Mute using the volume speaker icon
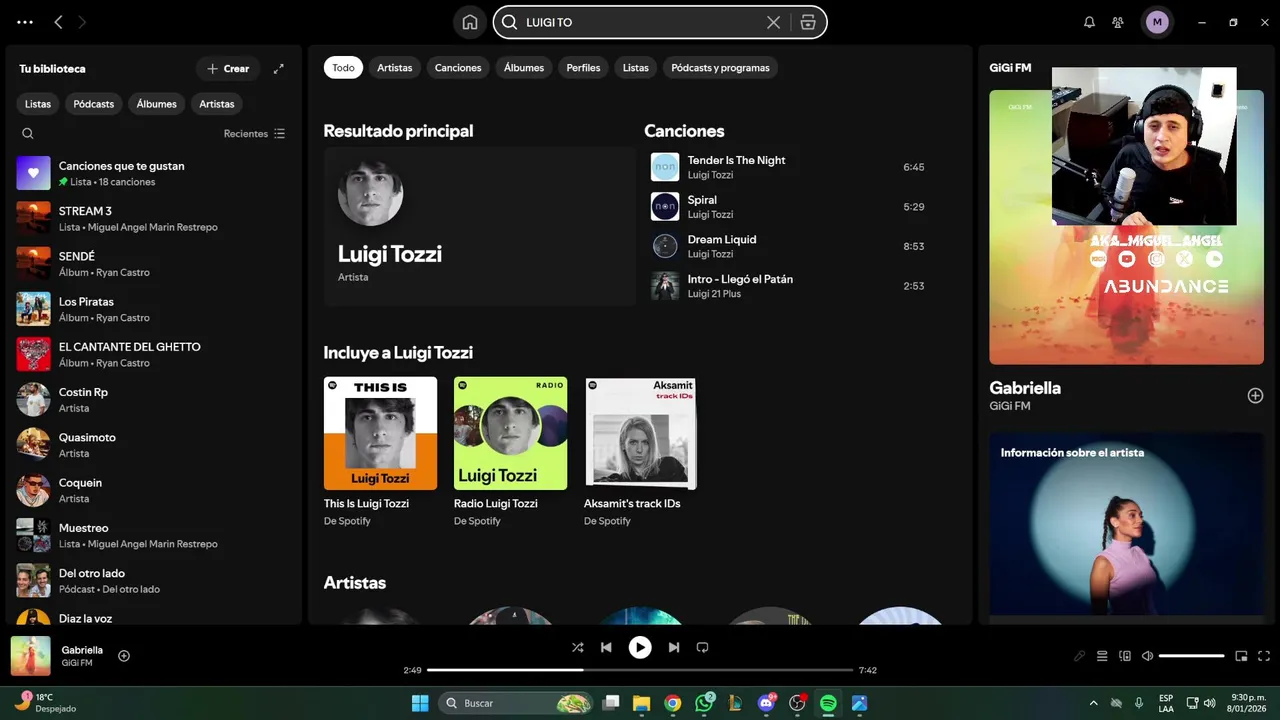Screen dimensions: 1280x720 (1148, 656)
